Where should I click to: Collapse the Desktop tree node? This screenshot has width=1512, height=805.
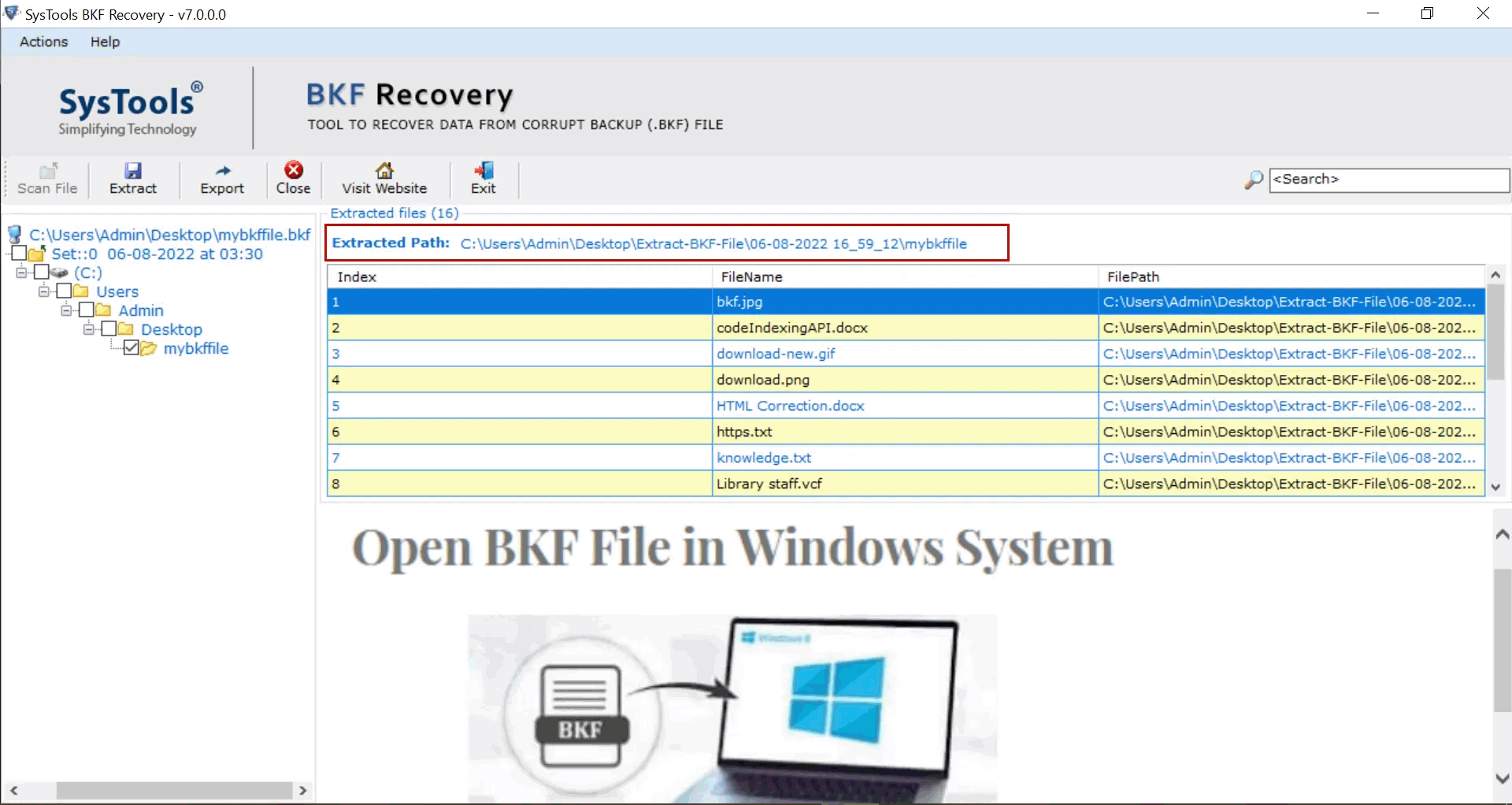(x=89, y=328)
